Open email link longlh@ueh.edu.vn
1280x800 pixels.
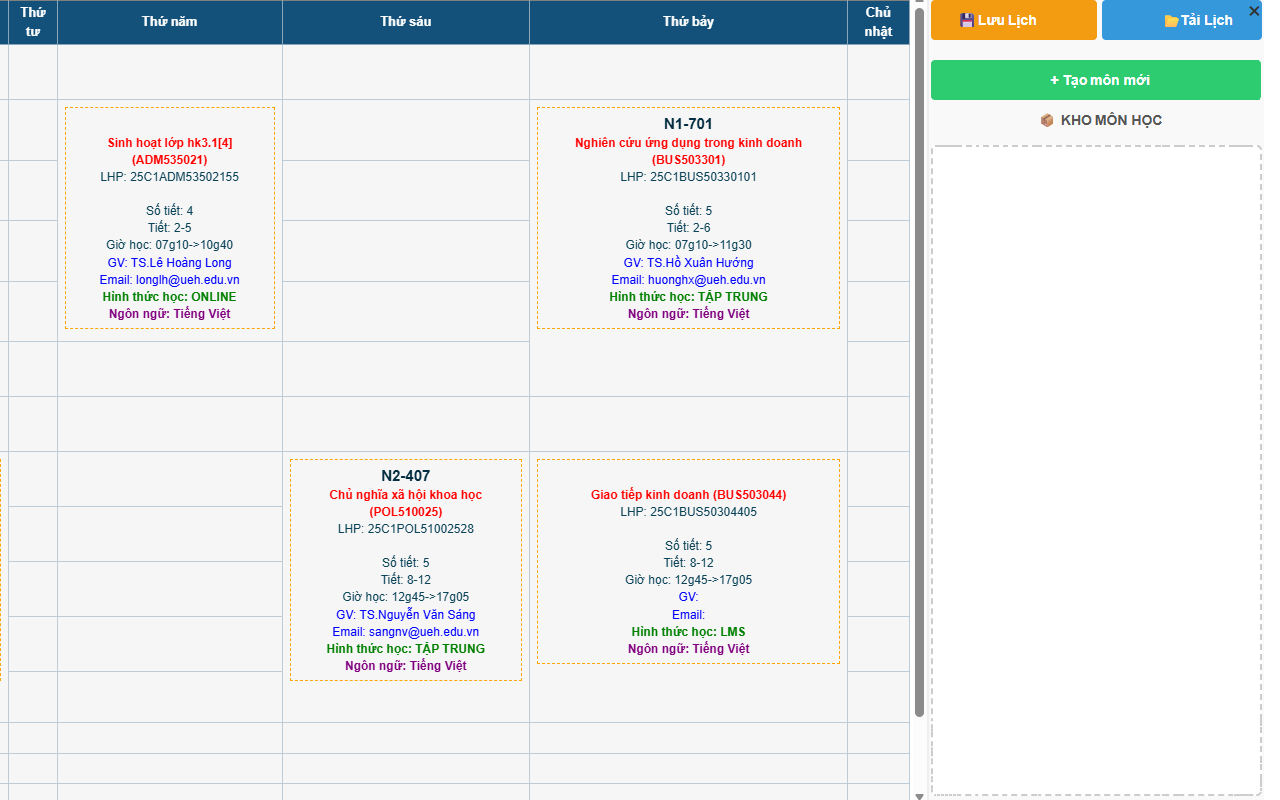(170, 279)
